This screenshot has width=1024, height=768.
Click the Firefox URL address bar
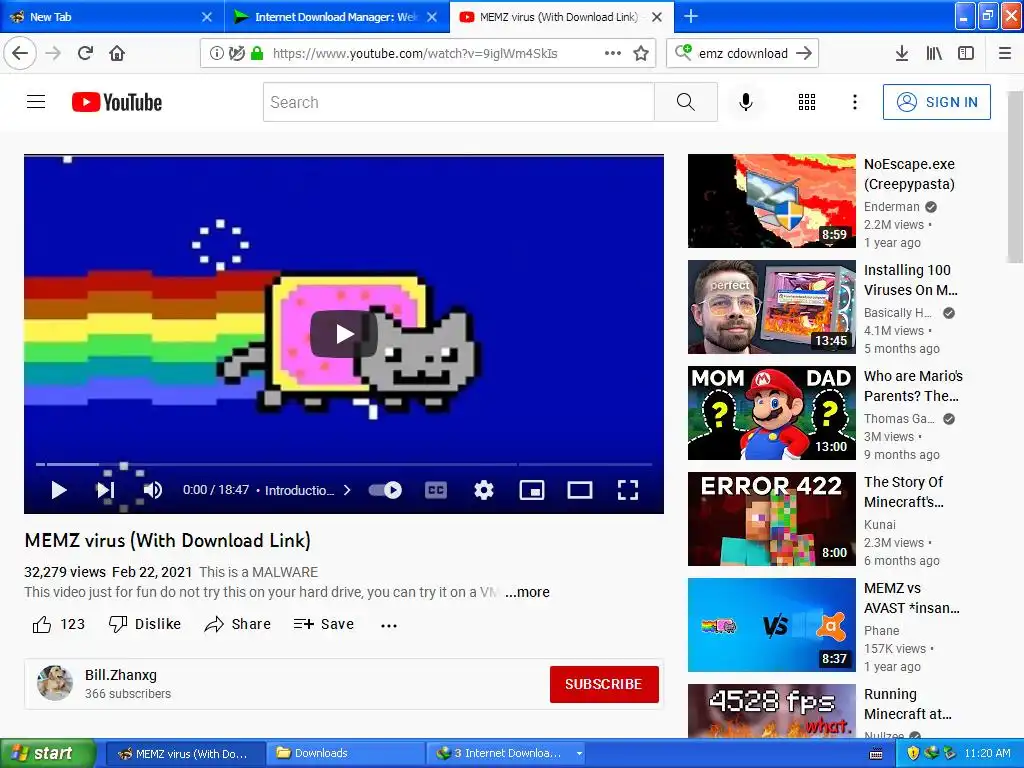click(415, 53)
